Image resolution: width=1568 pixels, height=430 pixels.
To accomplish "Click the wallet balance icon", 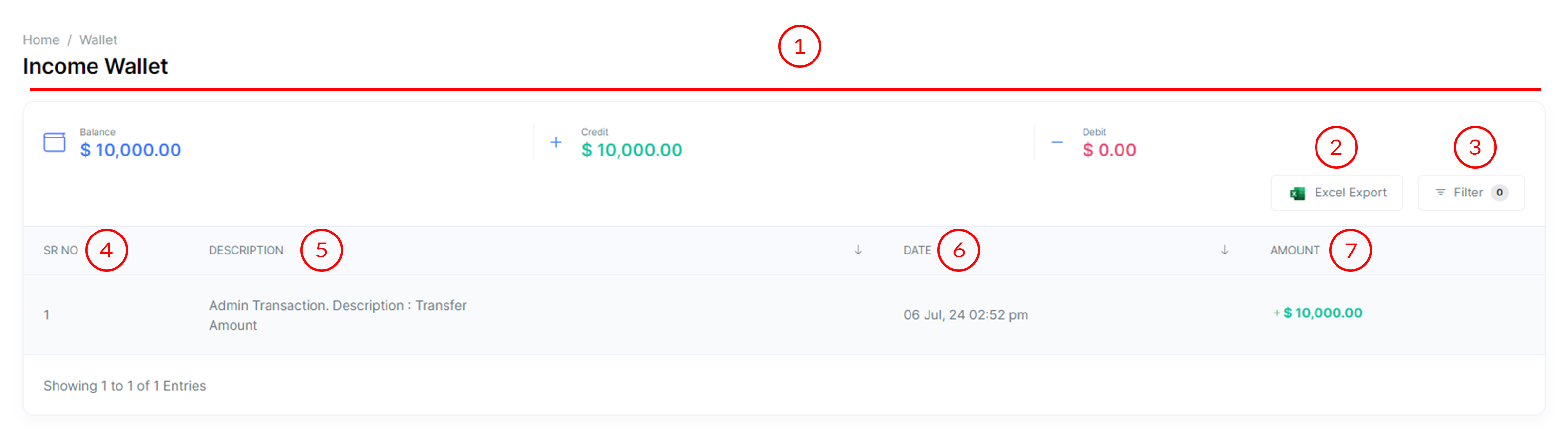I will (x=54, y=142).
